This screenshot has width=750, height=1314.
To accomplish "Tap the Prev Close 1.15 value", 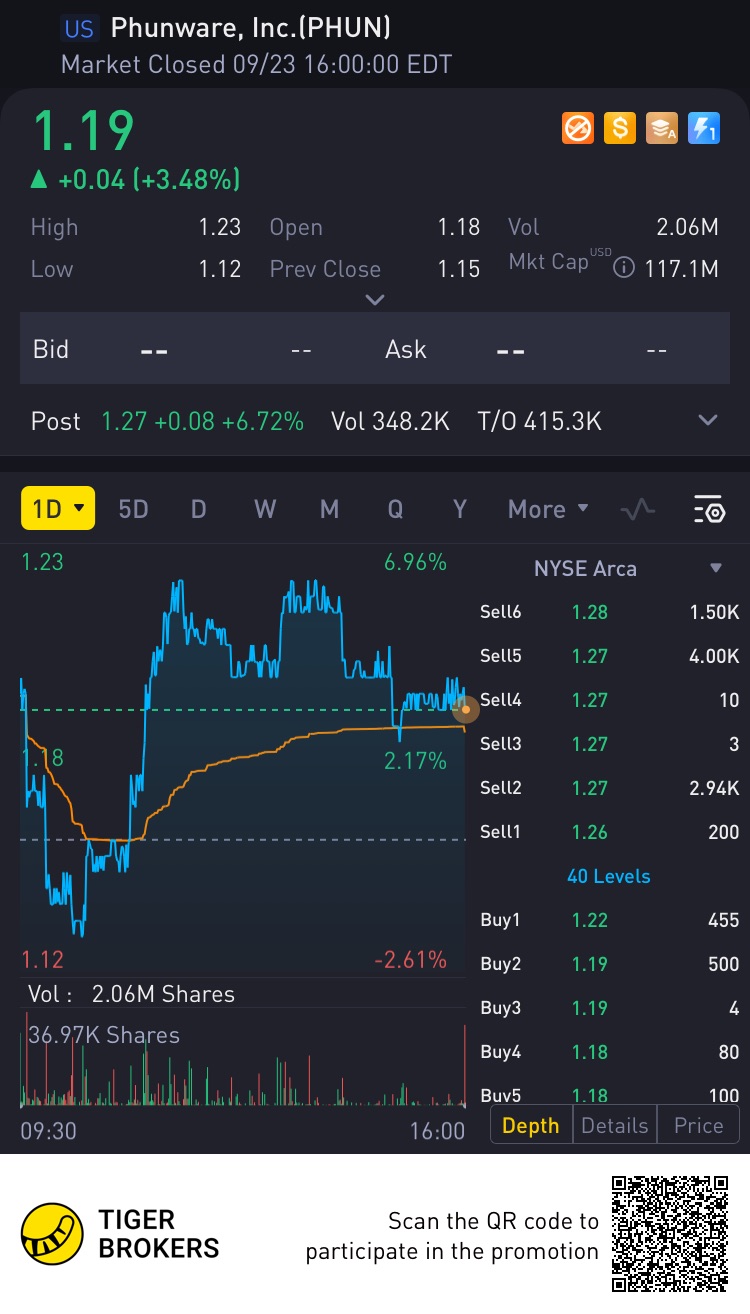I will (x=459, y=268).
